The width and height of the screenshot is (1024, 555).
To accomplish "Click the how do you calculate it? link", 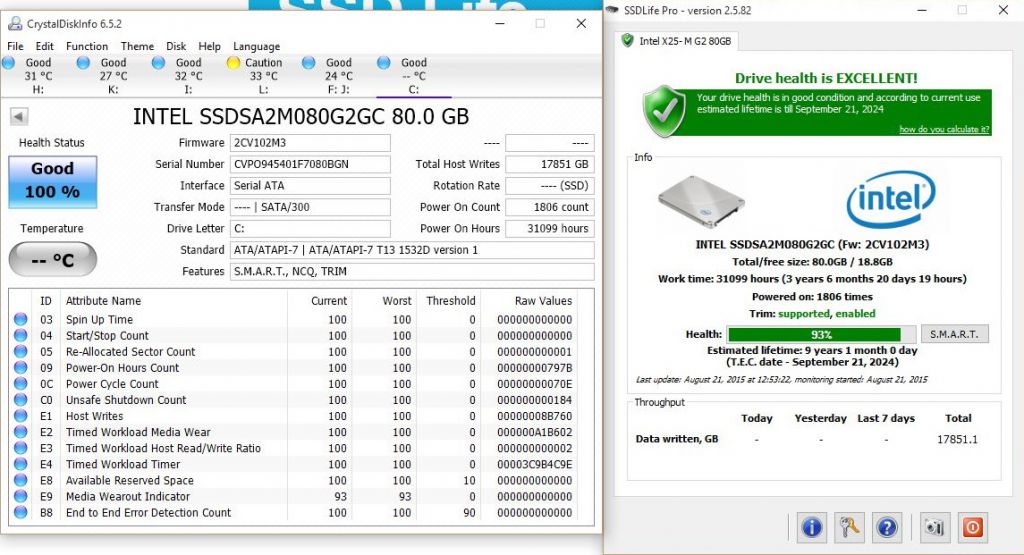I will [x=944, y=129].
